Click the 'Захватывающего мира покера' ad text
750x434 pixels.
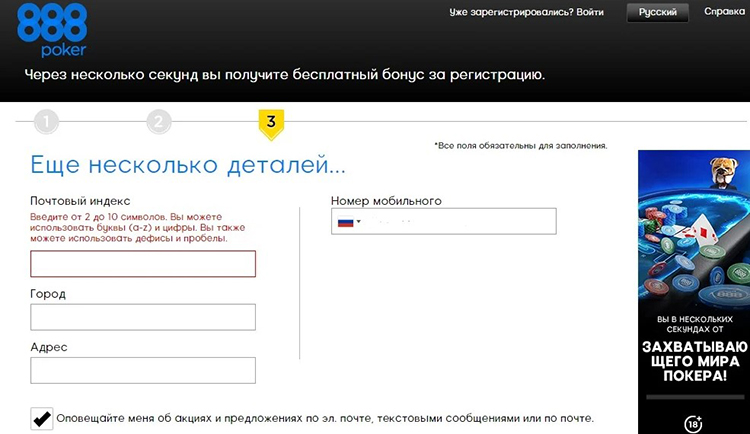(694, 360)
